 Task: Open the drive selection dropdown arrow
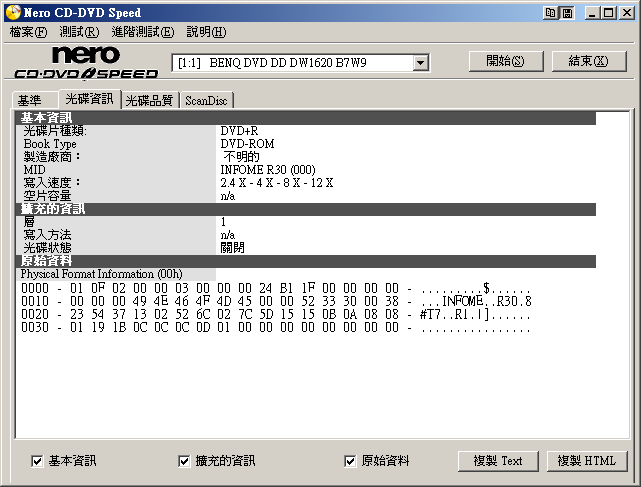[x=420, y=63]
